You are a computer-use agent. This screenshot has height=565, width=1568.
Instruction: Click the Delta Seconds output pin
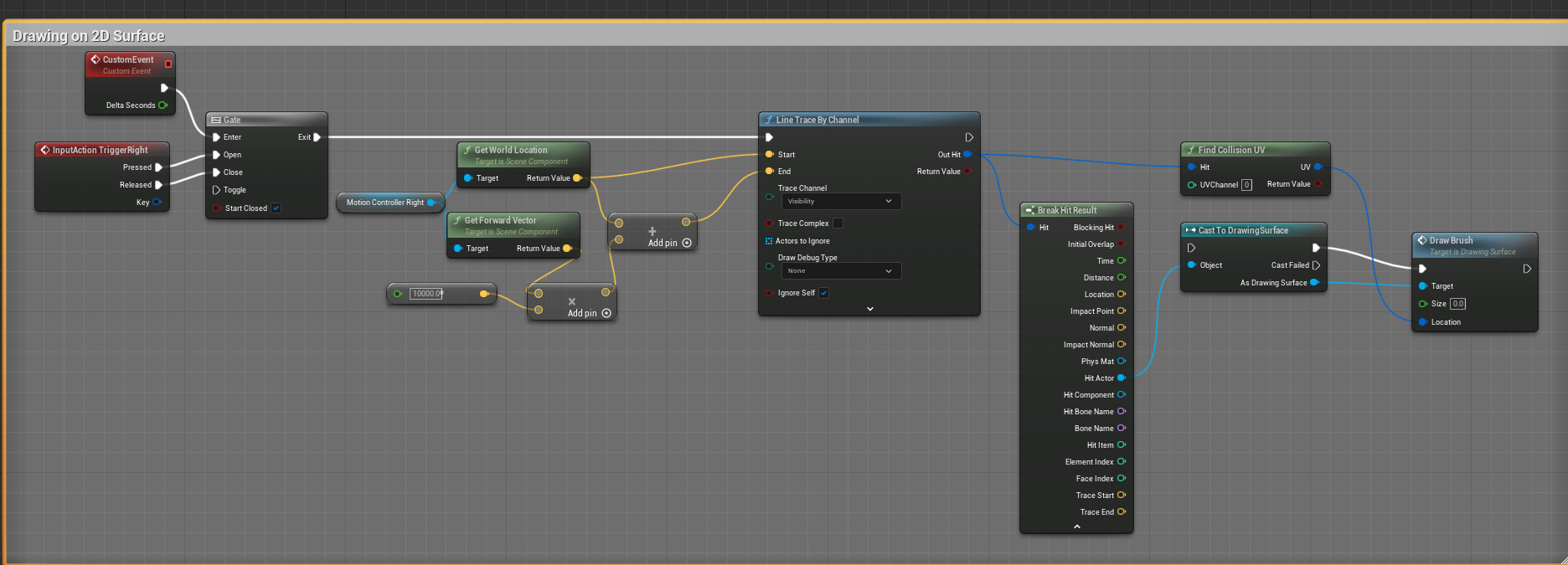pyautogui.click(x=162, y=105)
